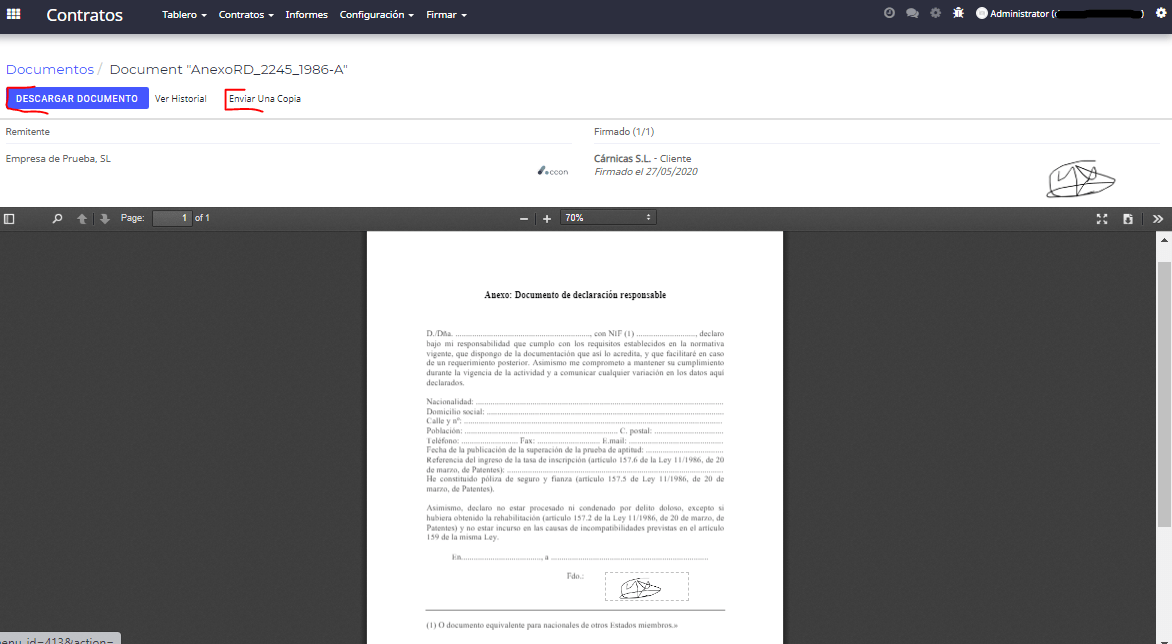This screenshot has width=1172, height=644.
Task: Click the Descargar Documento button
Action: 77,99
